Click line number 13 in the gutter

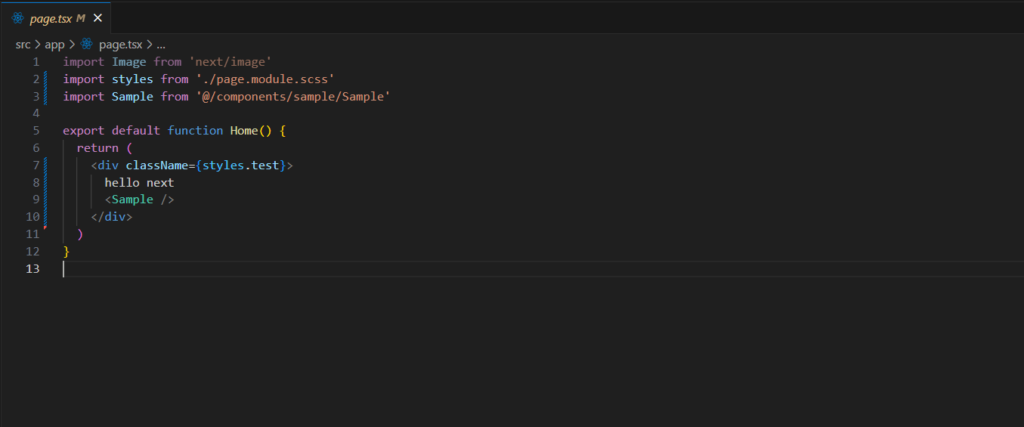[x=33, y=268]
